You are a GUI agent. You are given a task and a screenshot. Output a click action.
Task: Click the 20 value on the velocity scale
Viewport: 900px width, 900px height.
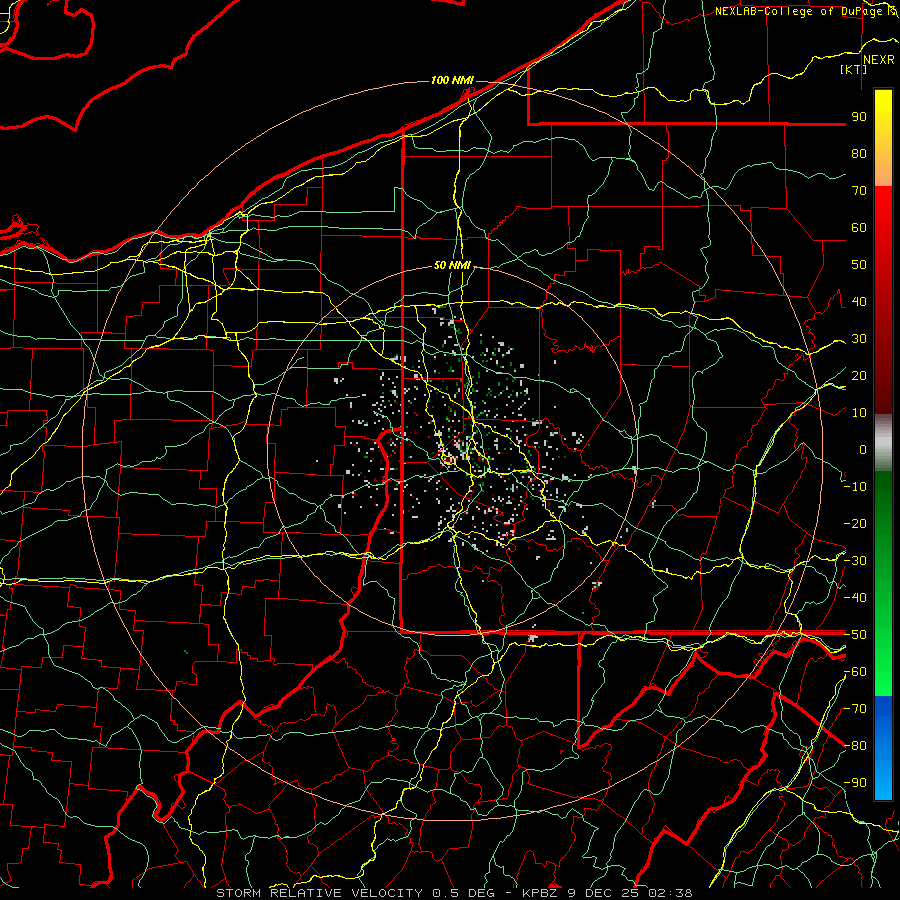coord(859,376)
